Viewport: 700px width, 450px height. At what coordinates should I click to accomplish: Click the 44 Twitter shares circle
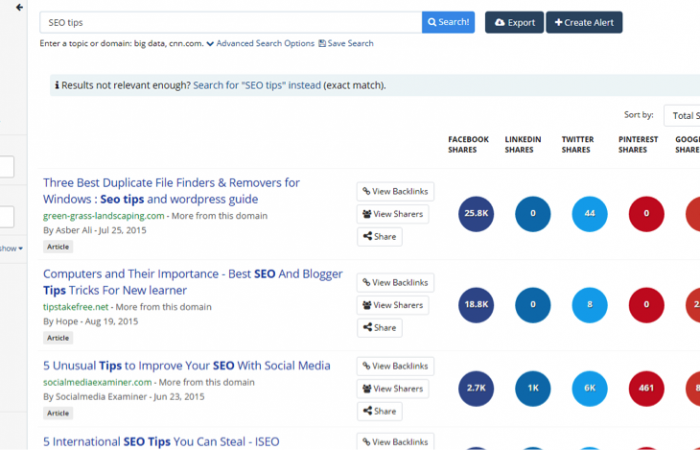(x=589, y=214)
